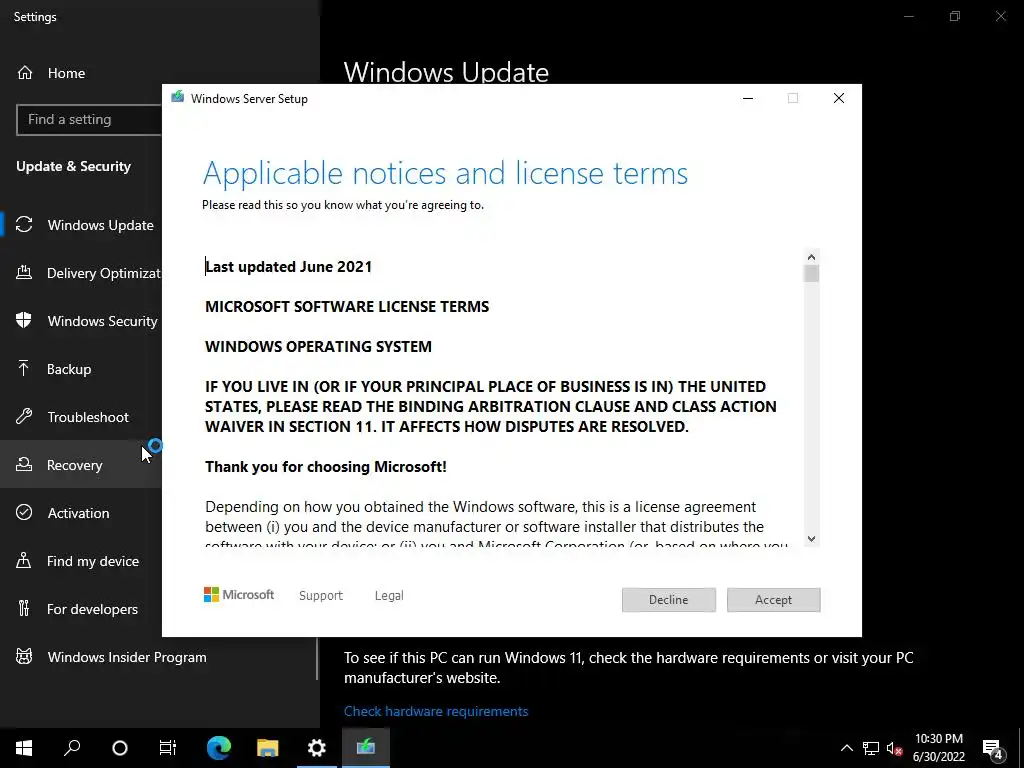Click the Troubleshoot wrench icon
Screen dimensions: 1024x768
pos(24,416)
